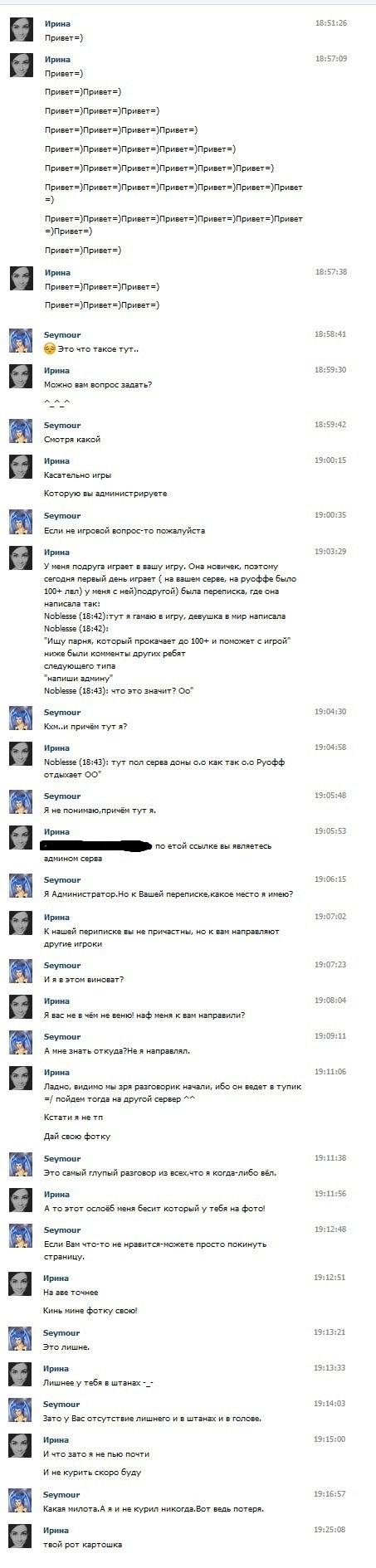Click Ирина's avatar beside "Дай свою фотку" message

21,1079
